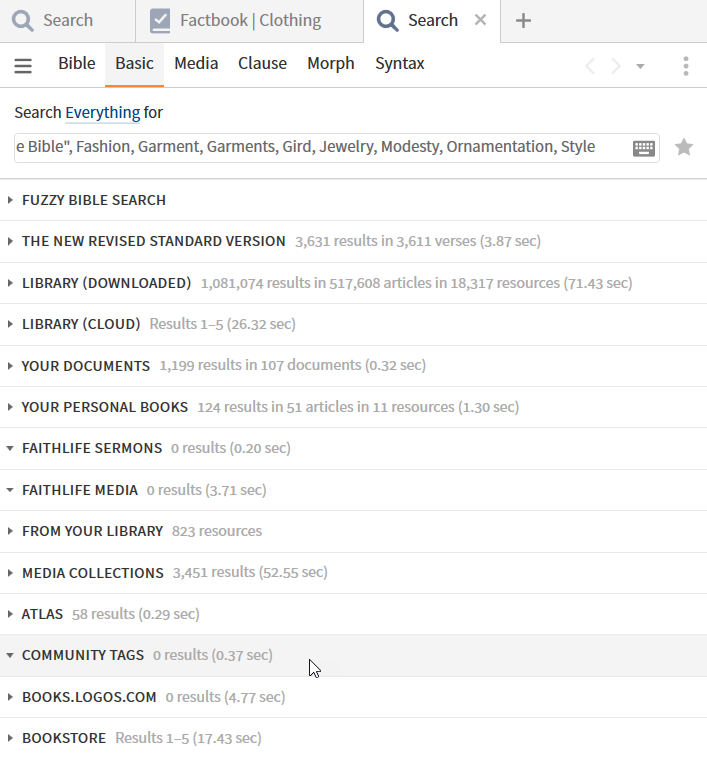Click the LIBRARY (CLOUD) heading
Image resolution: width=707 pixels, height=760 pixels.
coord(81,324)
